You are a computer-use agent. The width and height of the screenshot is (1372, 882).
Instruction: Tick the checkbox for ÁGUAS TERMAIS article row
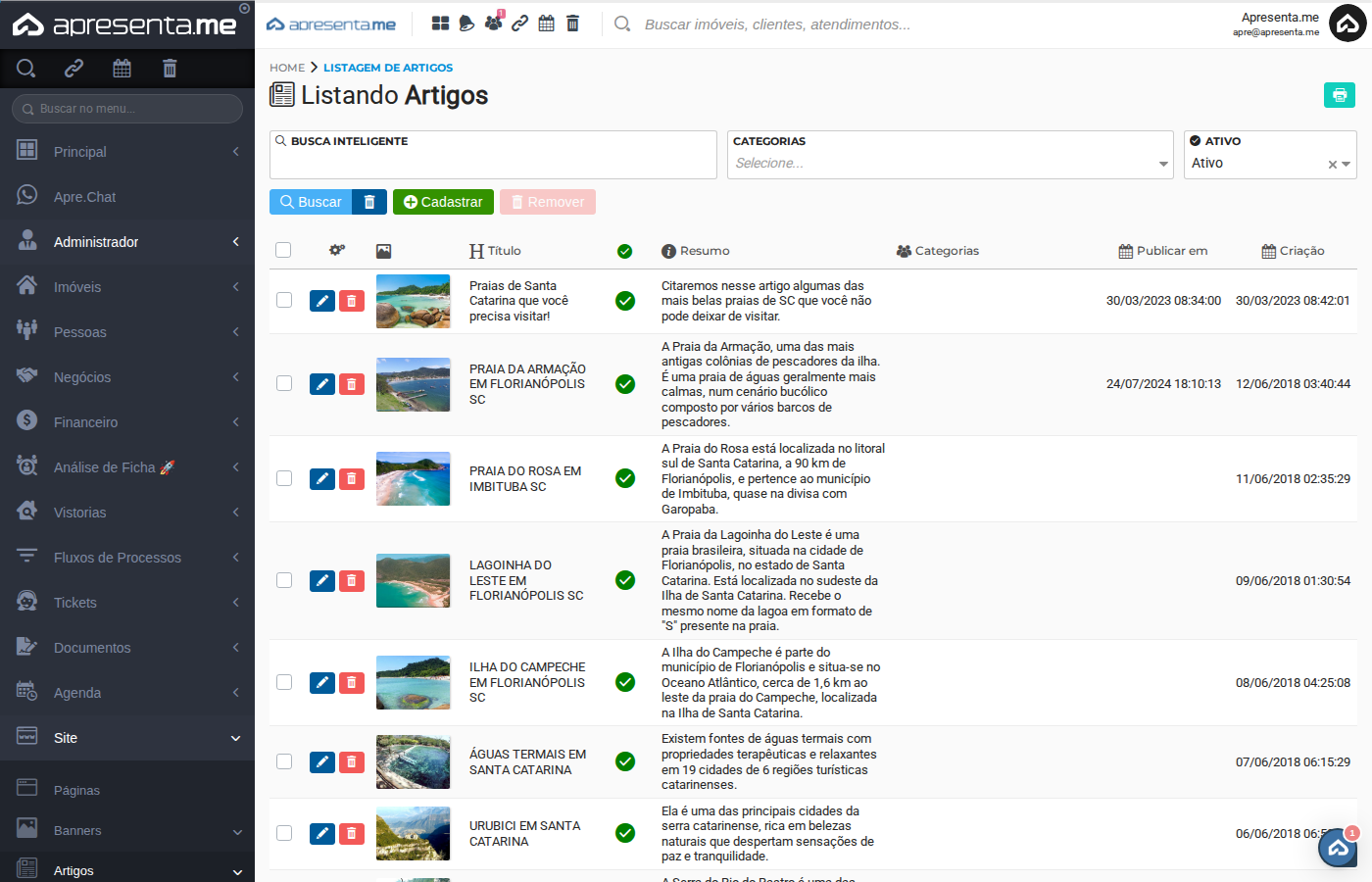coord(283,761)
